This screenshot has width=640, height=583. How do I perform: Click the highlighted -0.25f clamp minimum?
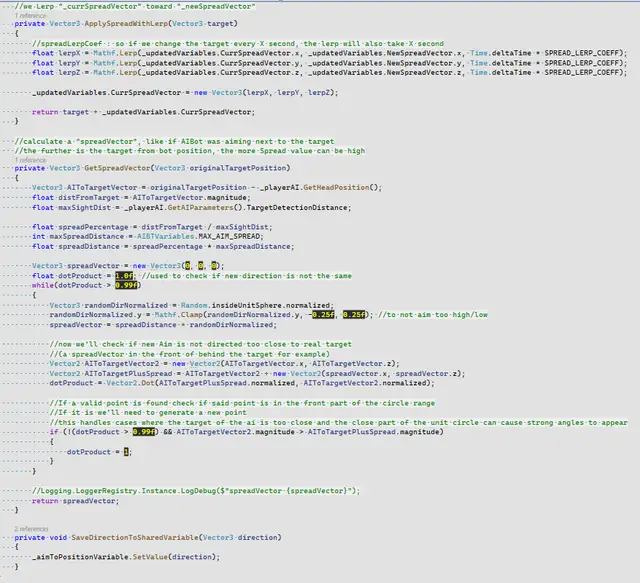coord(323,315)
